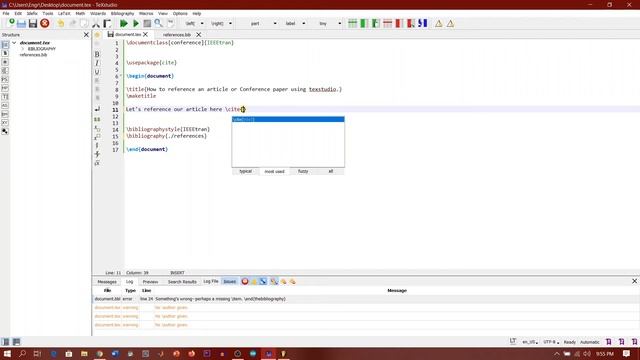Insert square root with the radical icon
This screenshot has width=640, height=360.
pyautogui.click(x=97, y=163)
